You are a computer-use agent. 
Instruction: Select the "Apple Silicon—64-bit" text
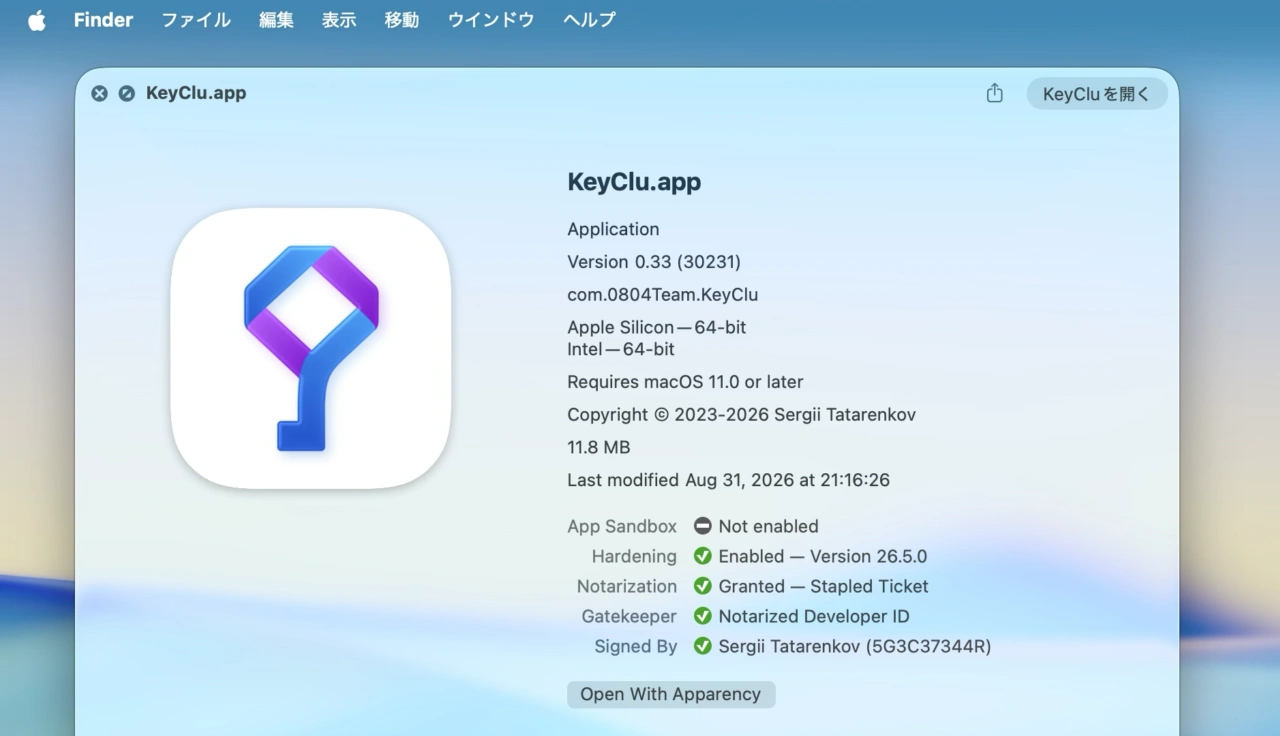click(x=657, y=327)
